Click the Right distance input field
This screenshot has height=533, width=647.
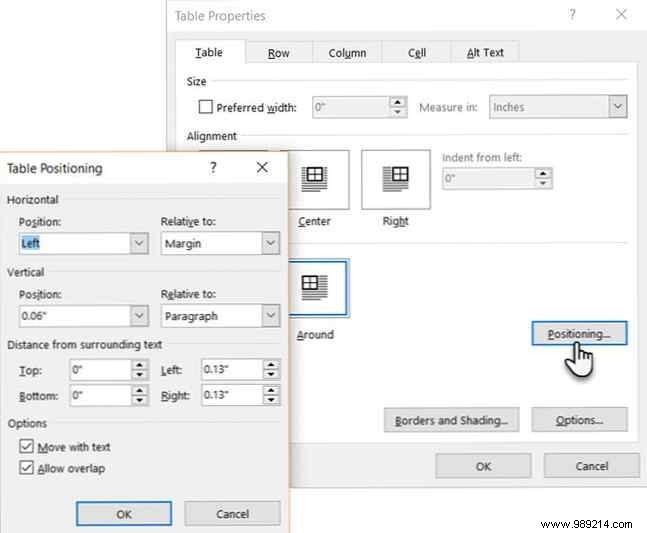(232, 395)
